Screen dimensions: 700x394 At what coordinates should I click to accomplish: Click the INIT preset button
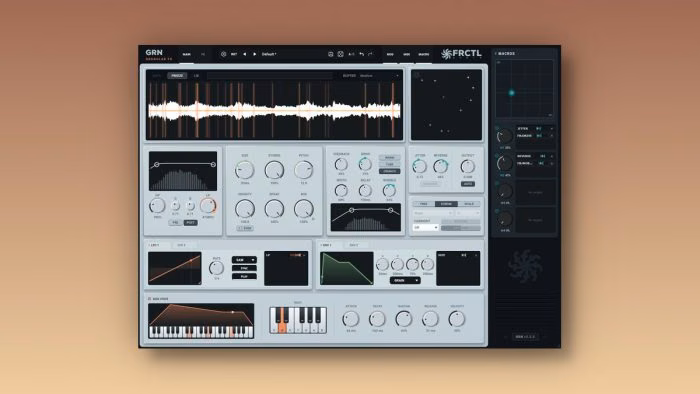234,54
